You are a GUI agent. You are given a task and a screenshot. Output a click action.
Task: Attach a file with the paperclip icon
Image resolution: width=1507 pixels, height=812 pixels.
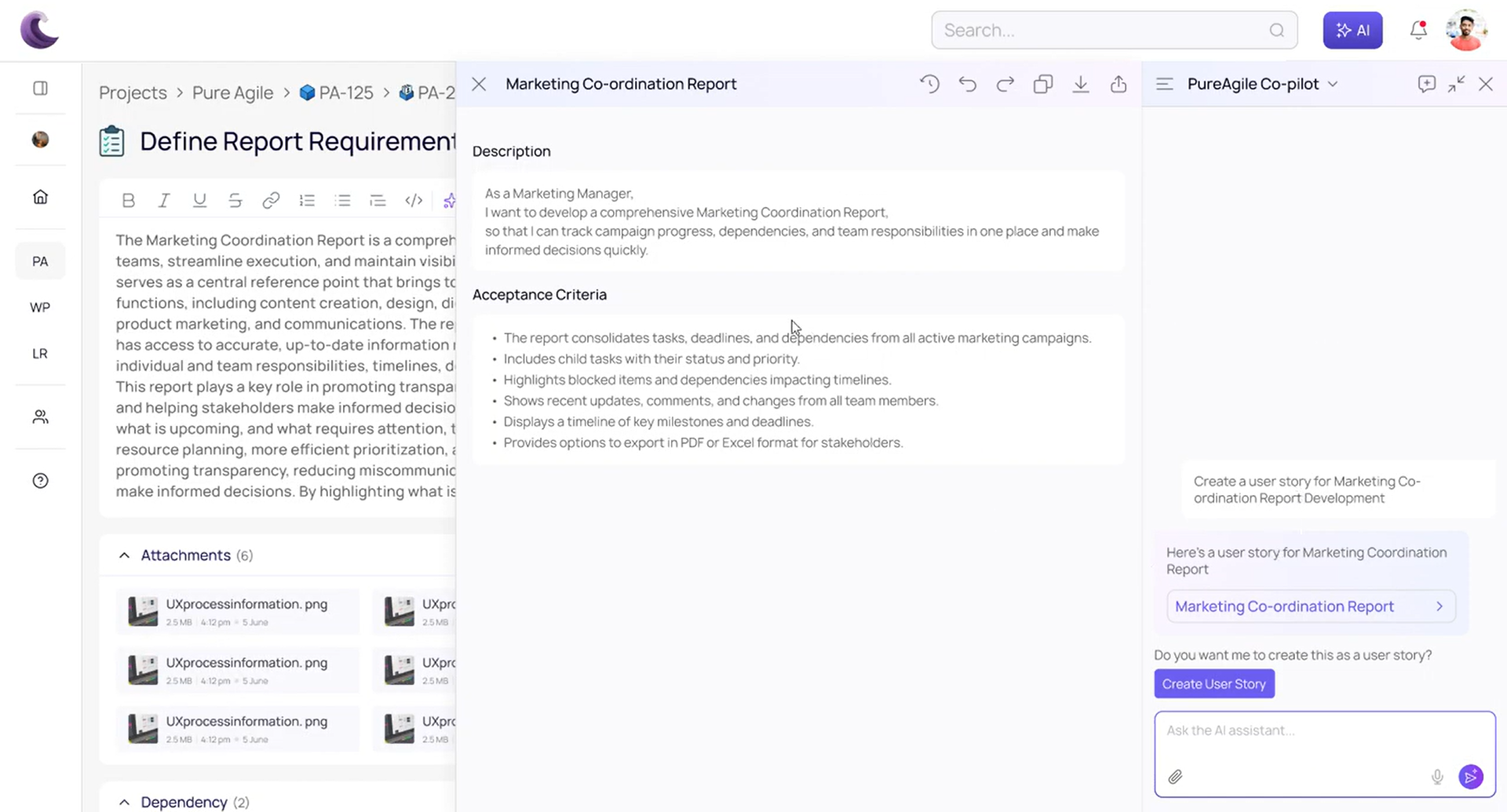[x=1175, y=777]
